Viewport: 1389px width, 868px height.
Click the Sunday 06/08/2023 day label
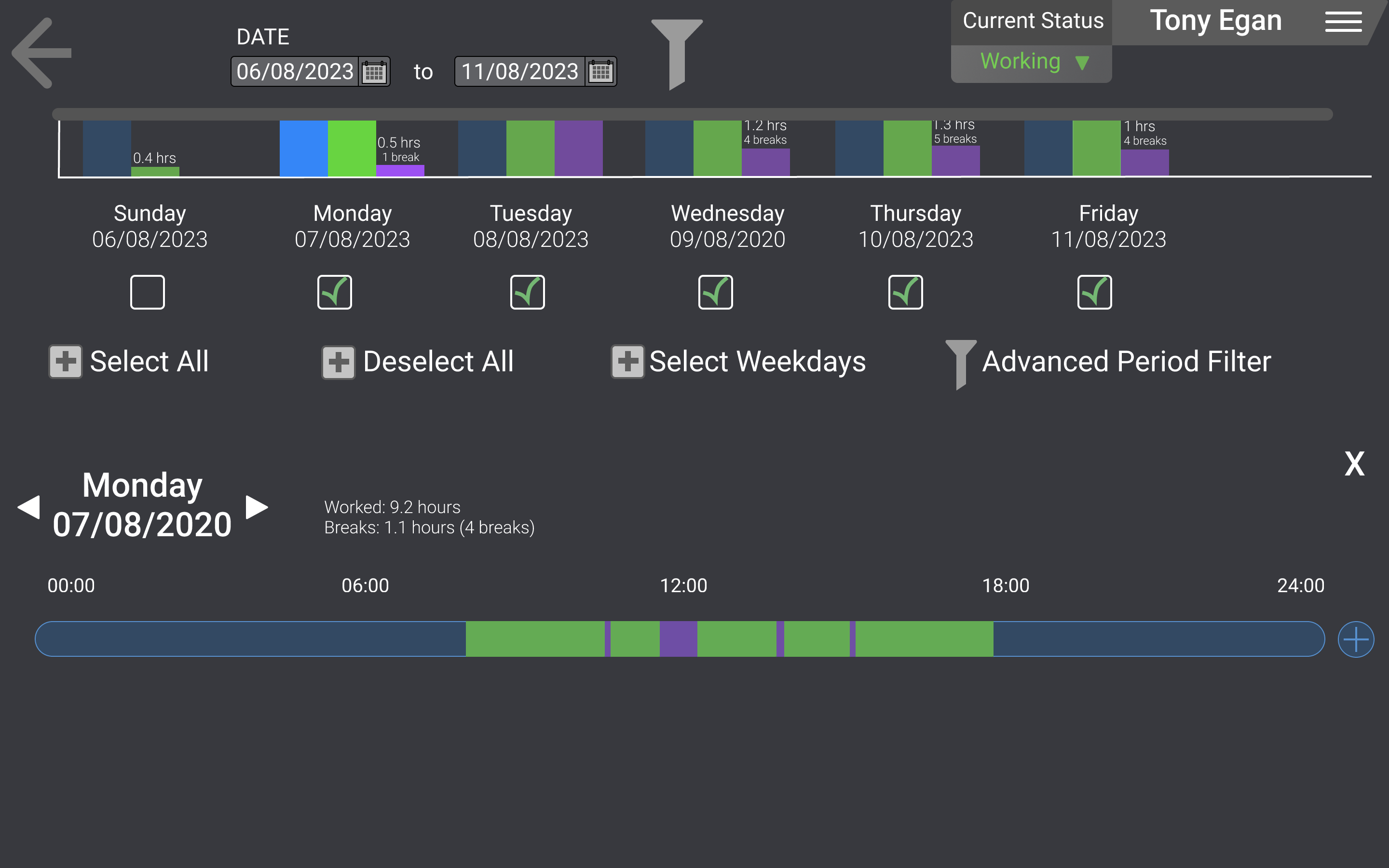tap(150, 226)
